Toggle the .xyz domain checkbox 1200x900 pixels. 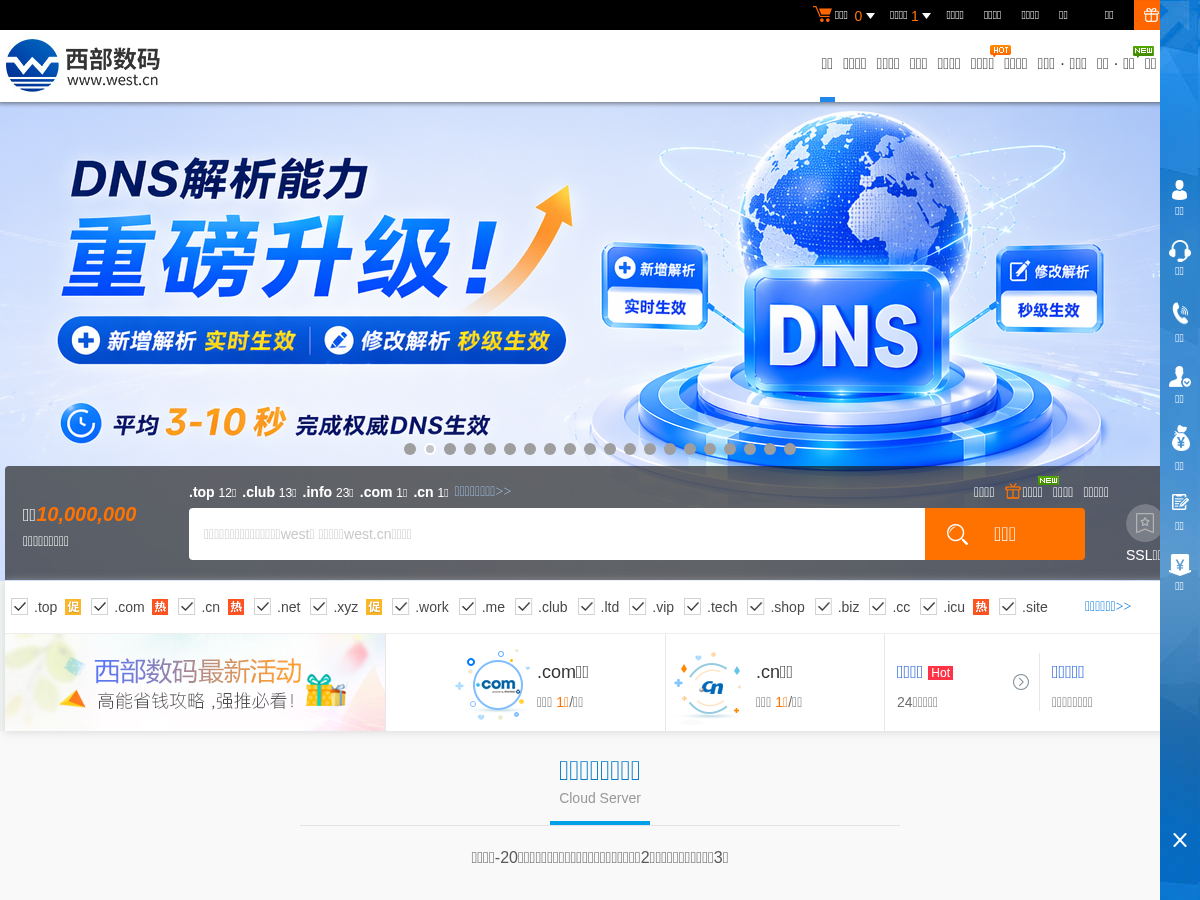(x=318, y=606)
